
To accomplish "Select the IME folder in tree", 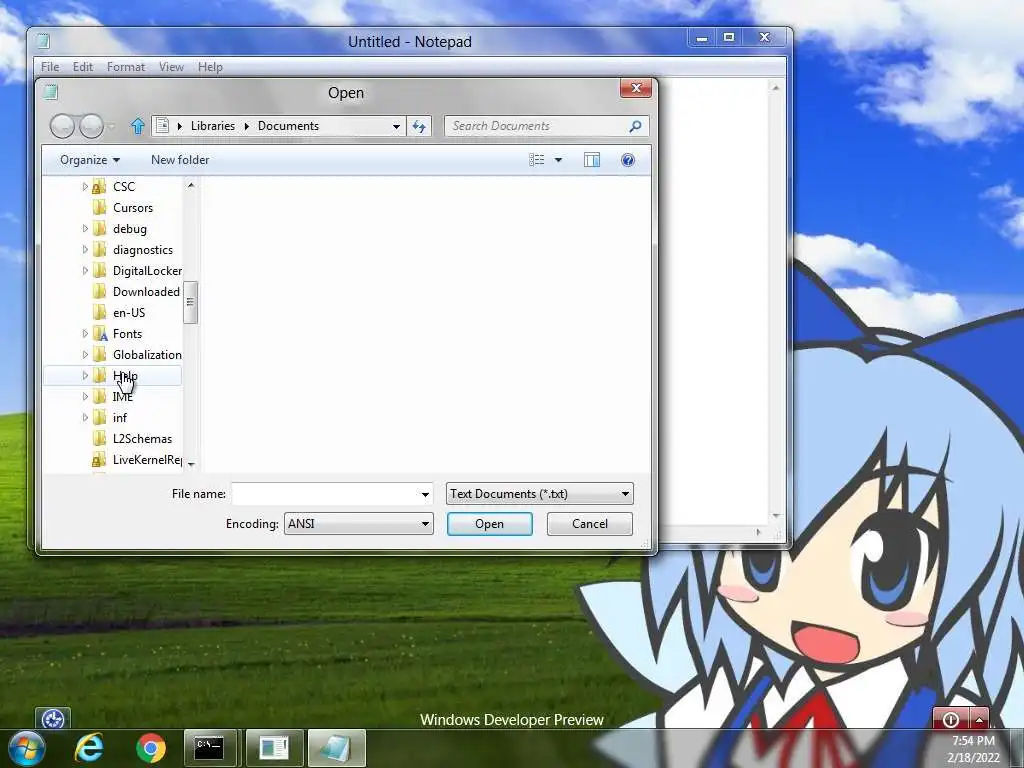I will pyautogui.click(x=123, y=396).
